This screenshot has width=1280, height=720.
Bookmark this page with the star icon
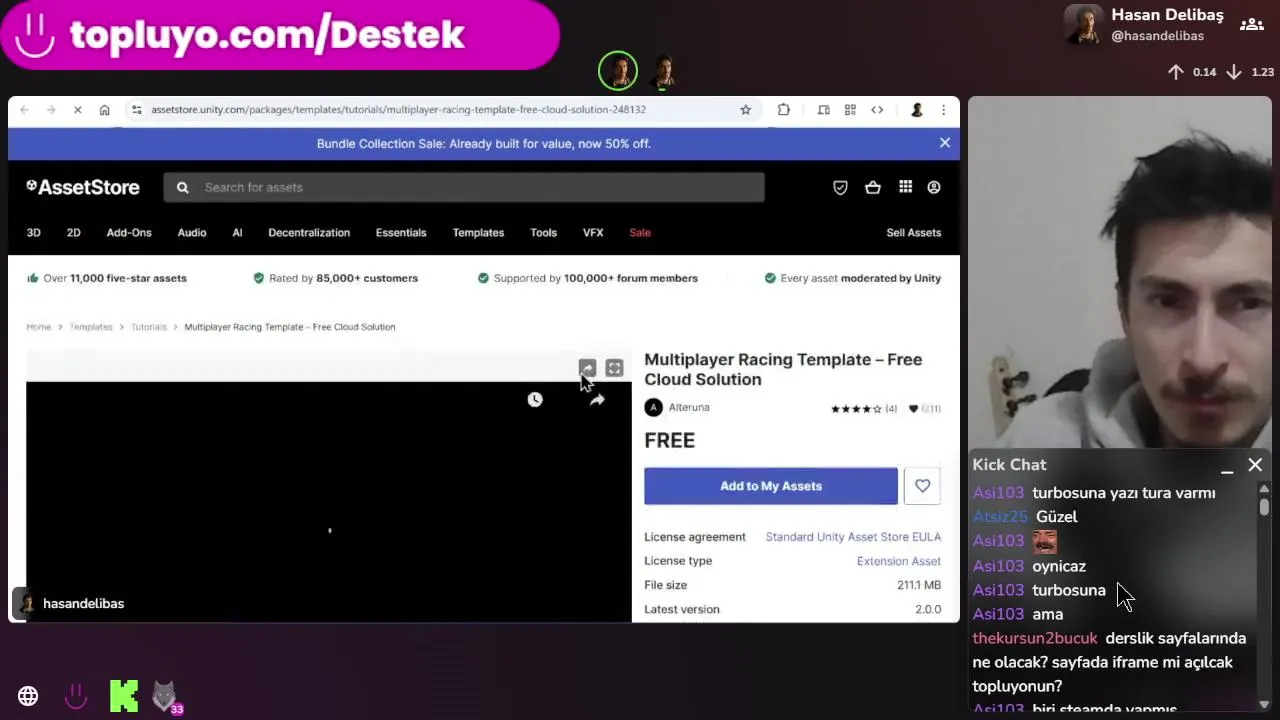[x=745, y=110]
